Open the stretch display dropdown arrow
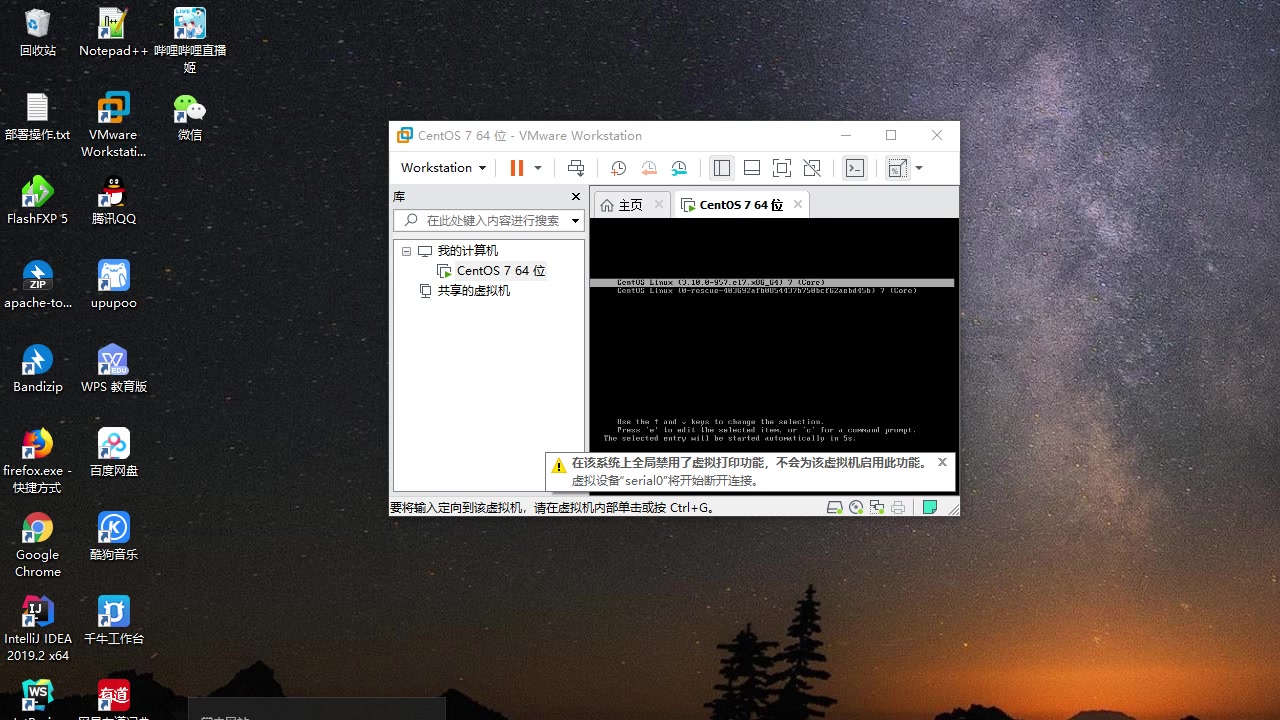 tap(919, 168)
